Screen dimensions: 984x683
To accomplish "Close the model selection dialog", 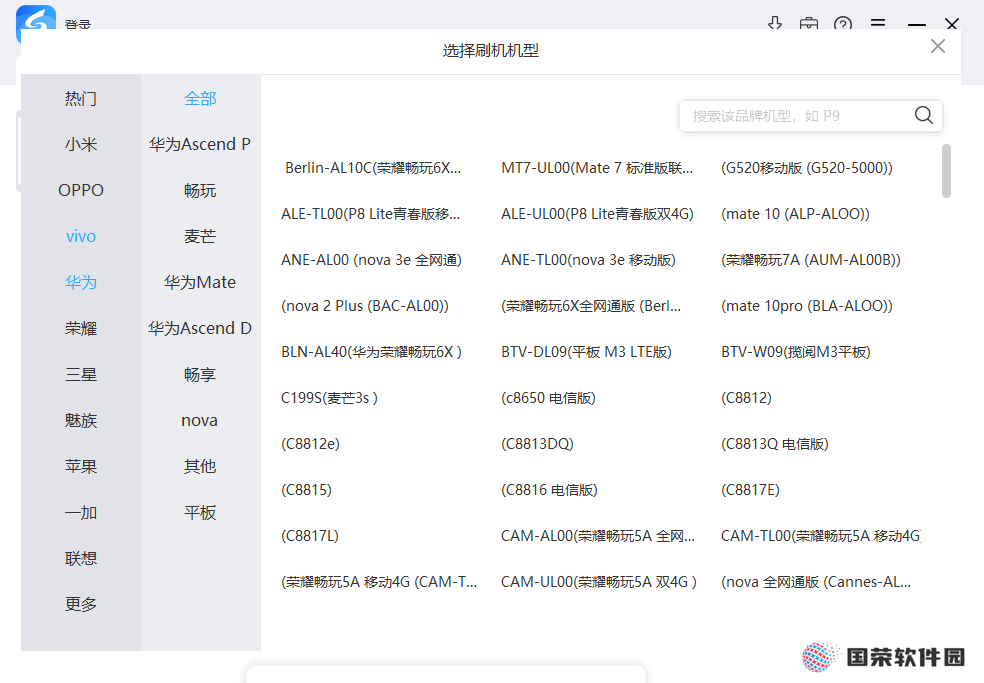I will click(938, 46).
